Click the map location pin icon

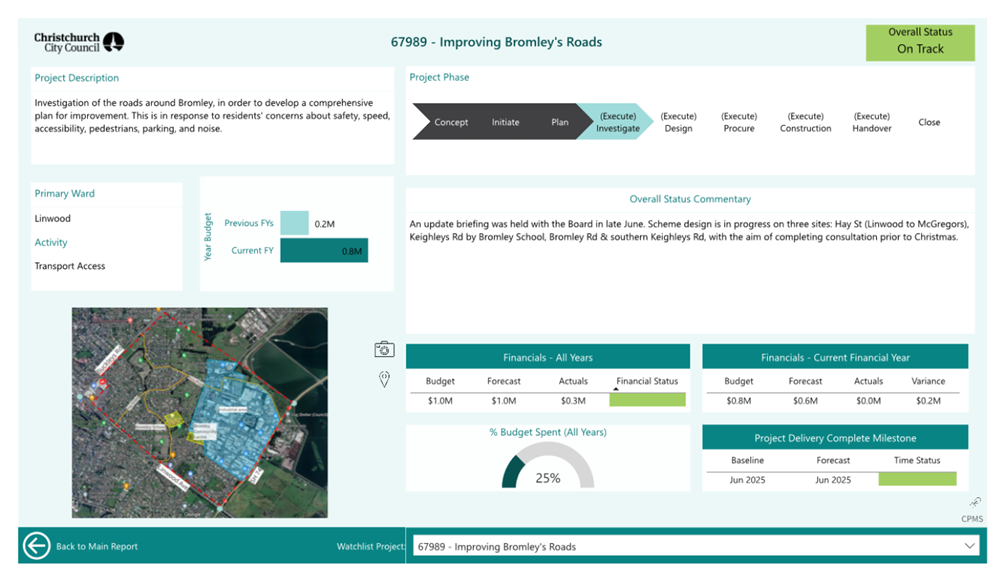pyautogui.click(x=384, y=379)
